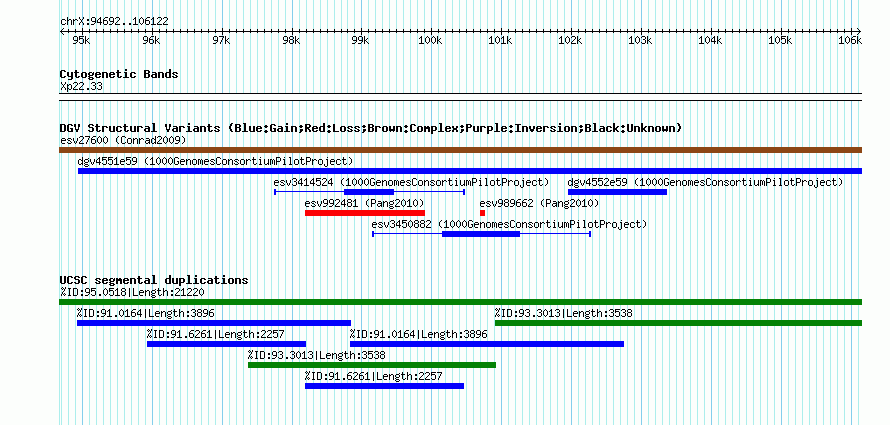Click the tiny red esv989662 loss marker
Viewport: 890px width, 425px height.
click(x=482, y=213)
